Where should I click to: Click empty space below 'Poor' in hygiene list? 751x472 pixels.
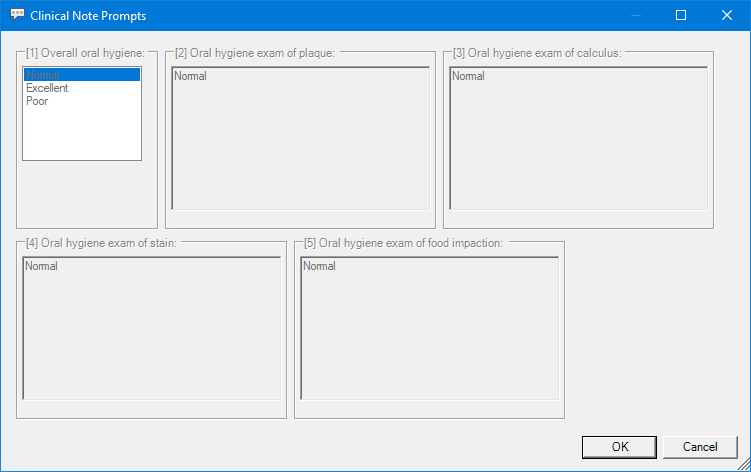(81, 135)
